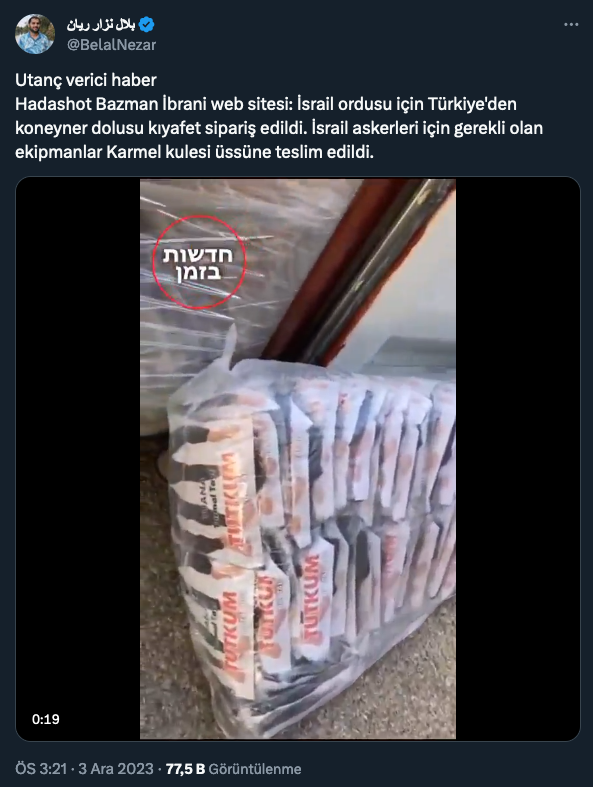The width and height of the screenshot is (593, 787).
Task: Play the embedded tweet video
Action: click(x=298, y=459)
